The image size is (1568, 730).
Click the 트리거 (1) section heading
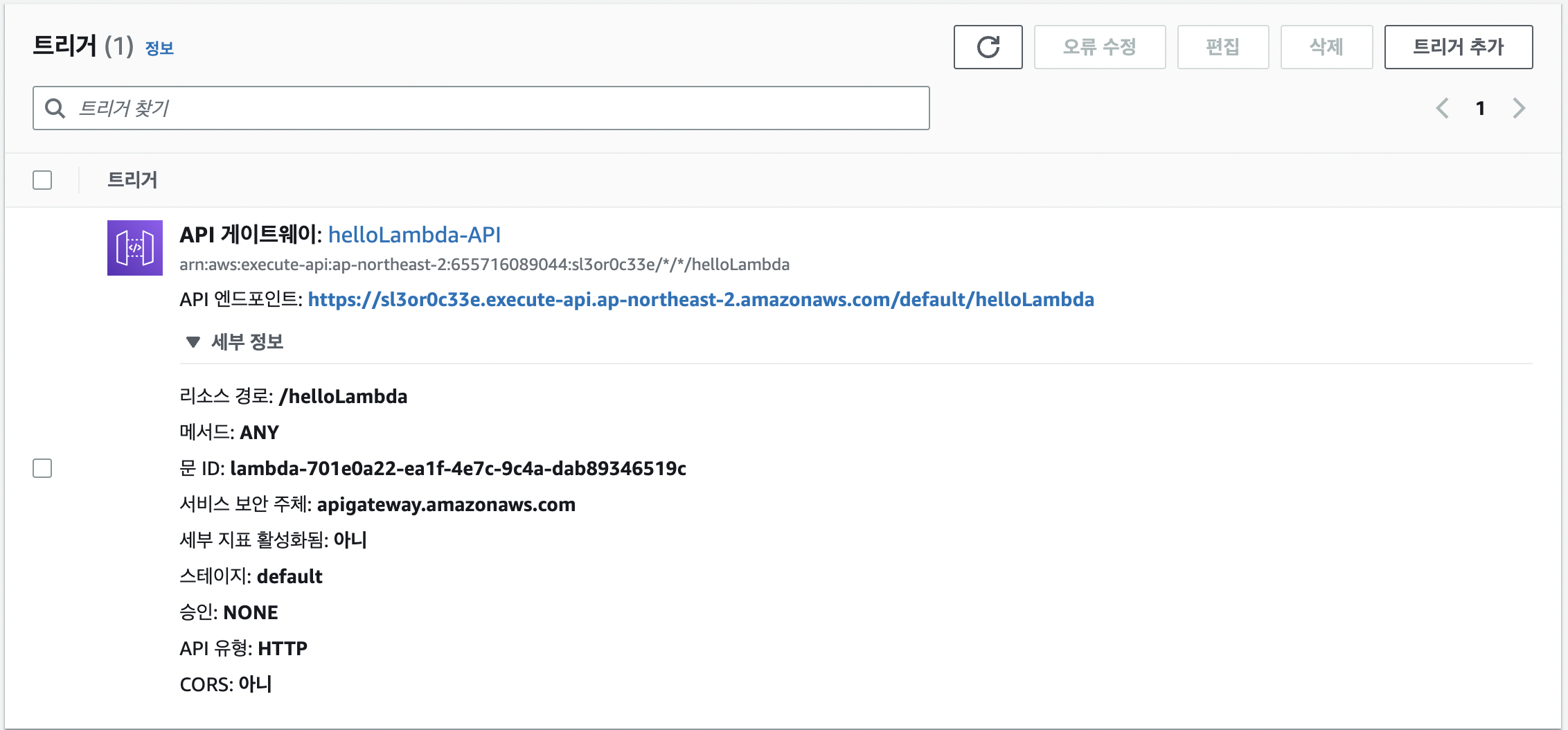(x=83, y=46)
